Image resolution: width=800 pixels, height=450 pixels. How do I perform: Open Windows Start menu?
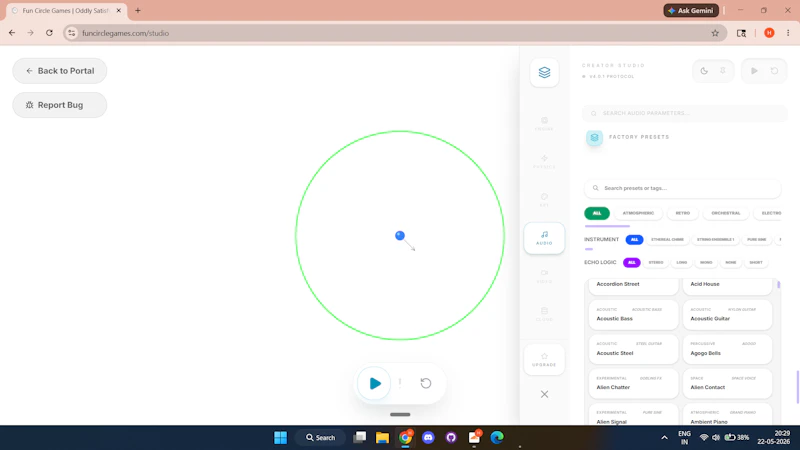point(281,438)
